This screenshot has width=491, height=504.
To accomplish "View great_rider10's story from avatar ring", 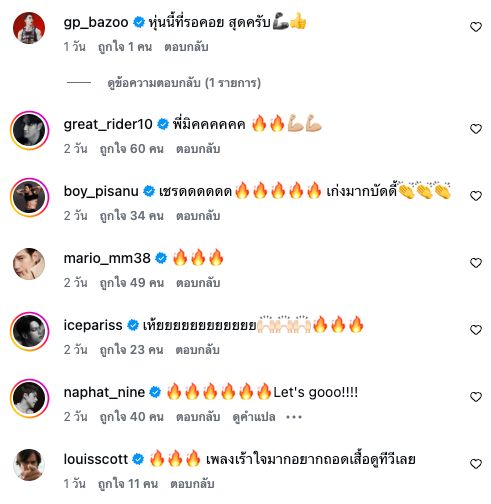I will (29, 130).
